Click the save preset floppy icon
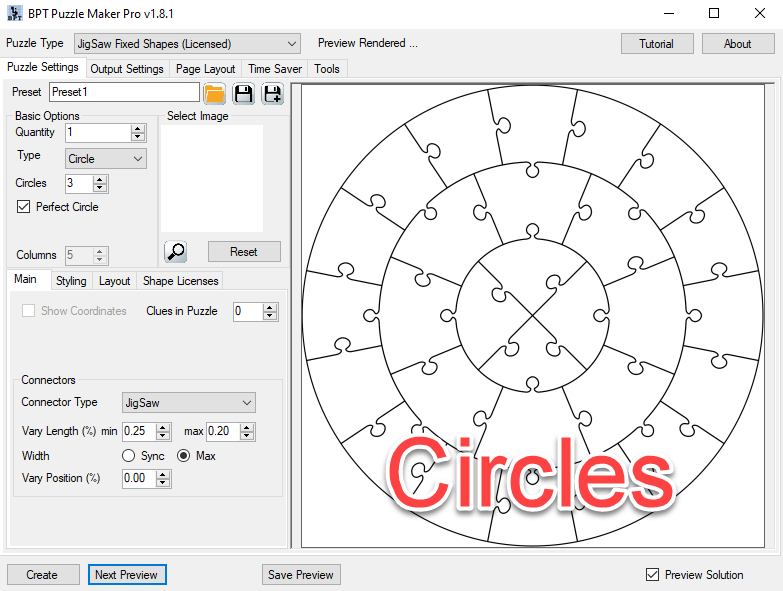This screenshot has width=783, height=591. click(243, 94)
